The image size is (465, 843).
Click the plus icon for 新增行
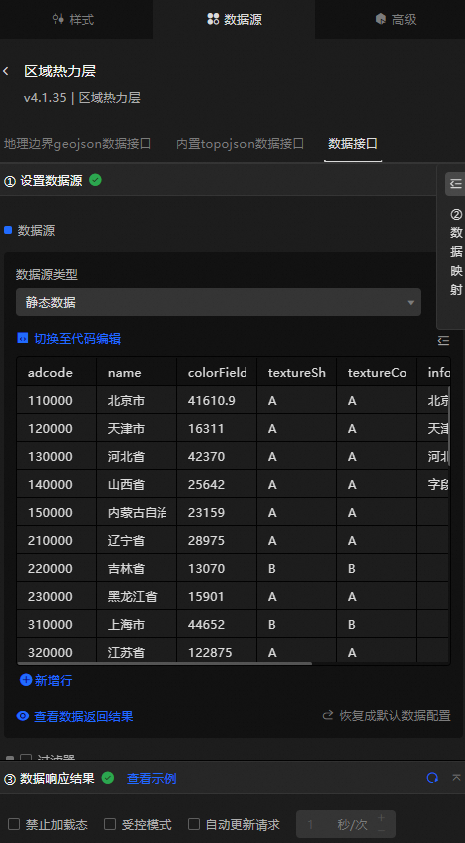point(26,680)
